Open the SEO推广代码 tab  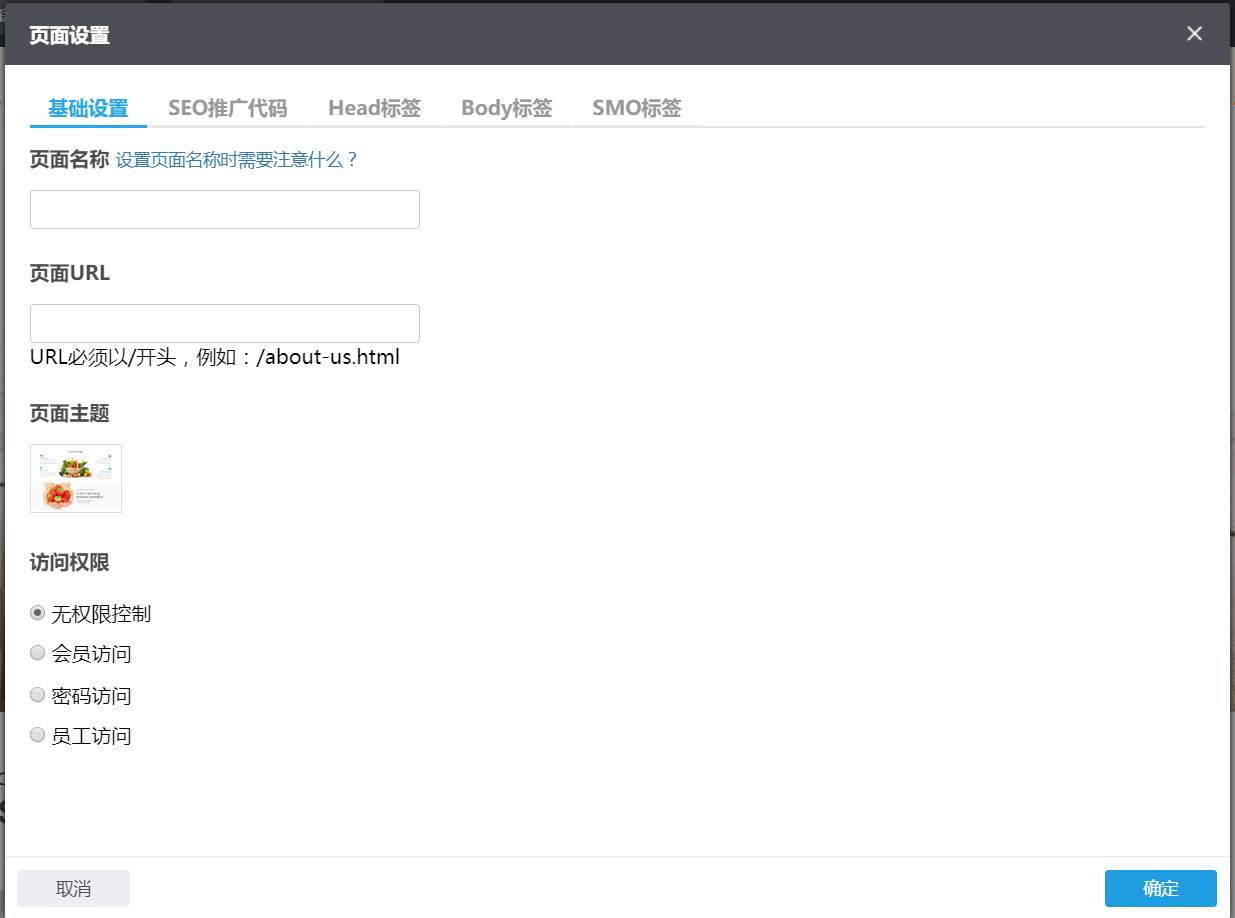[x=227, y=108]
